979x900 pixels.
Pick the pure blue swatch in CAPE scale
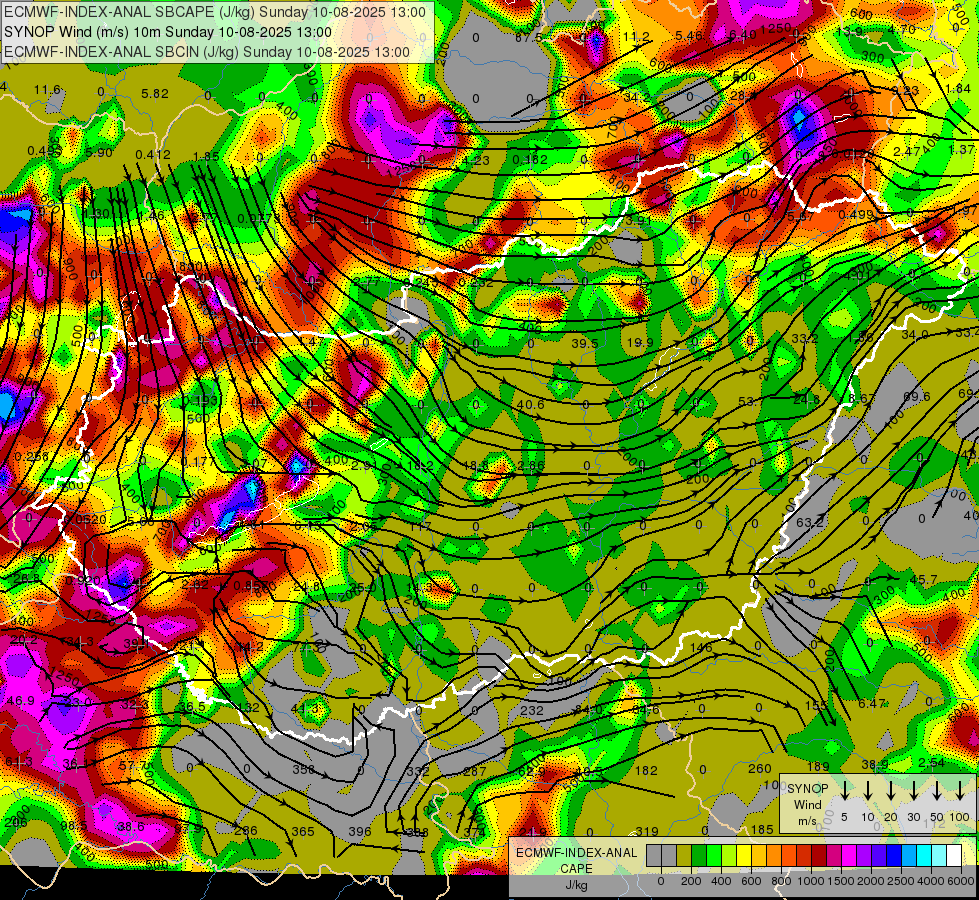[x=895, y=855]
